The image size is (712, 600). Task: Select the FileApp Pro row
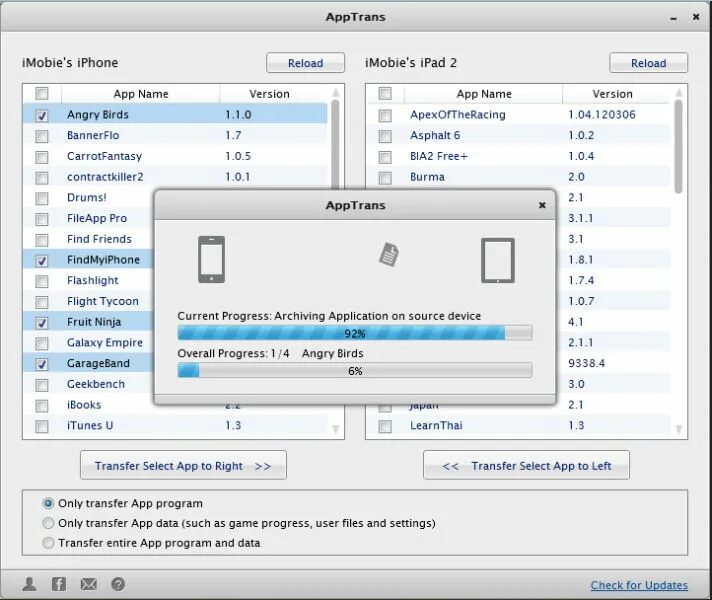[89, 218]
